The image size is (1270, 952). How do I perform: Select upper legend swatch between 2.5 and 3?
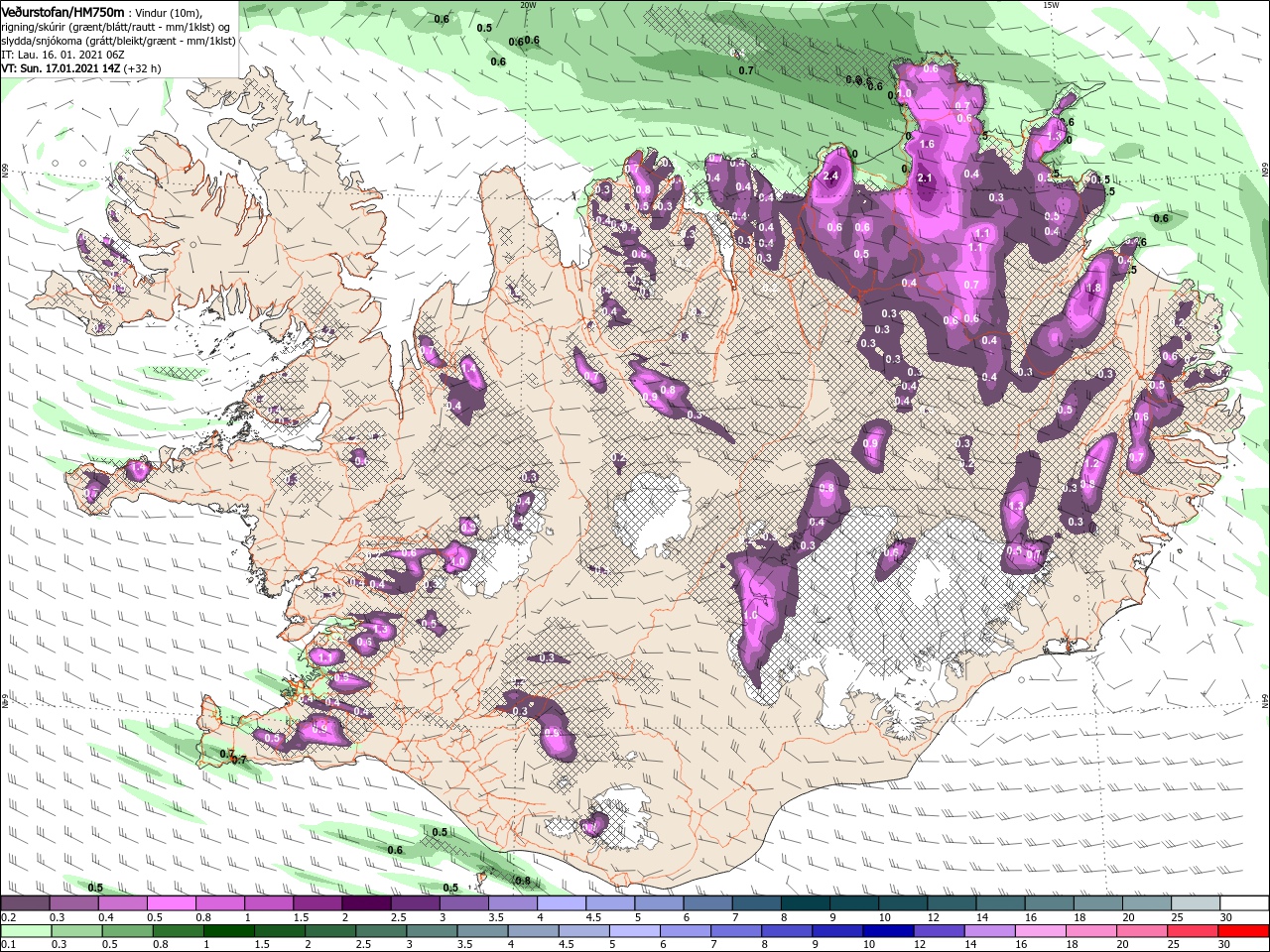[415, 903]
